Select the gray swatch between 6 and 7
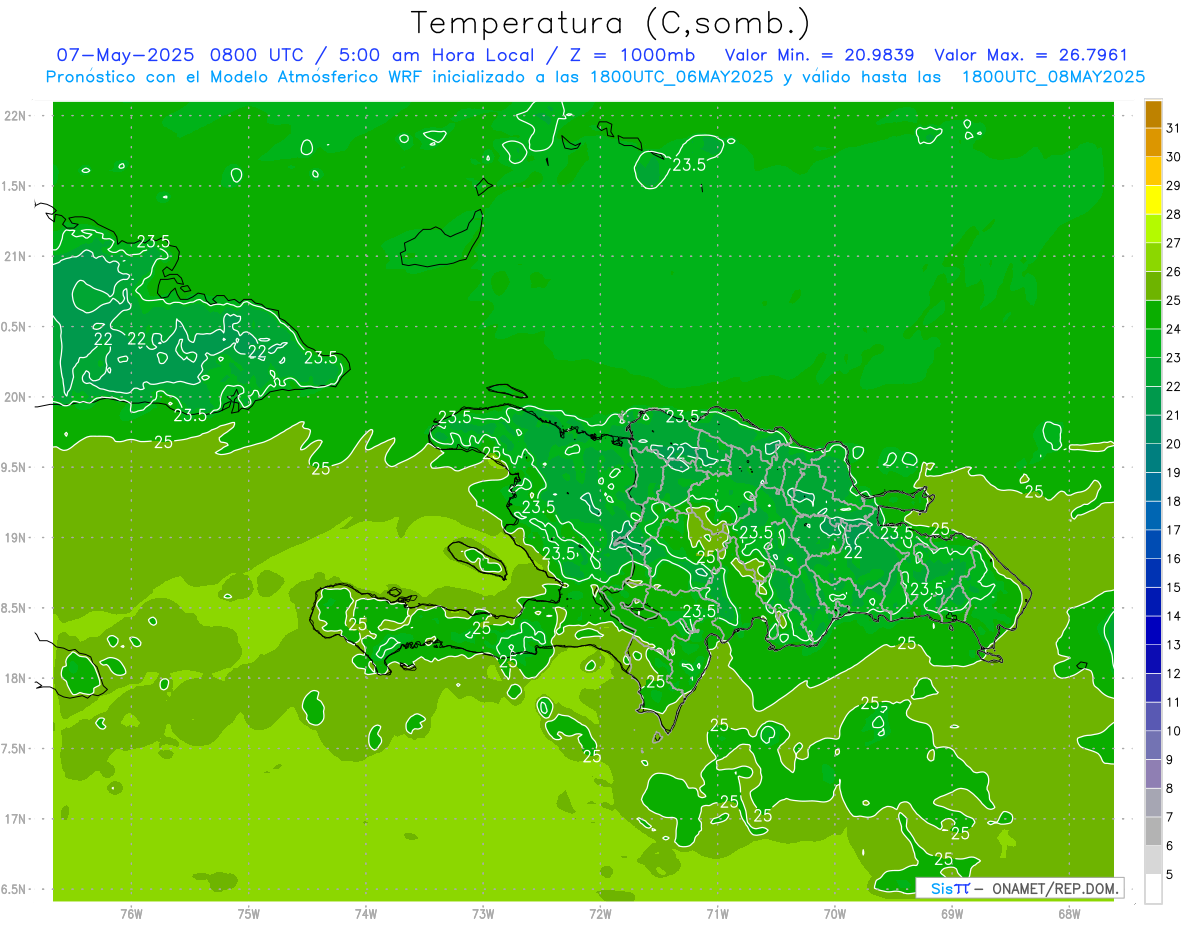 click(x=1153, y=832)
